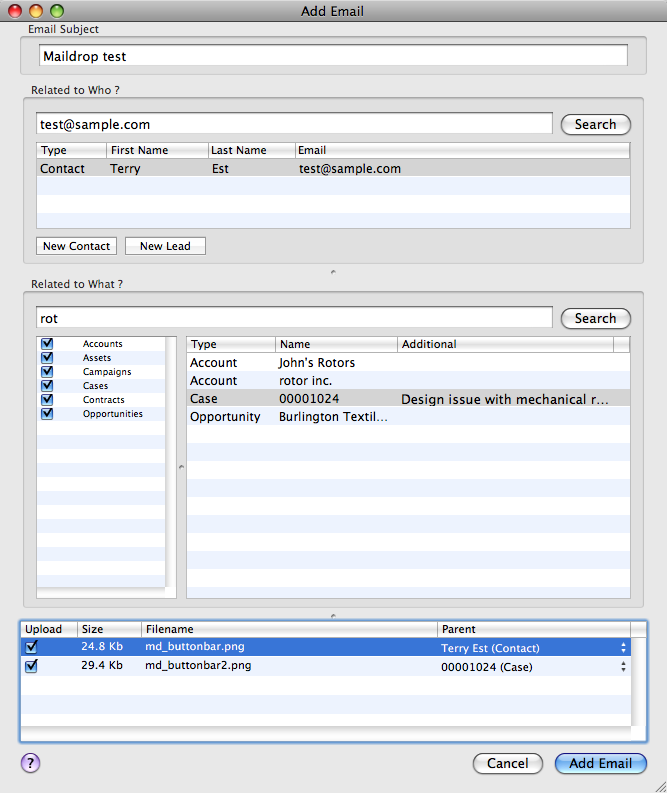Focus the test@sample.com search field
The height and width of the screenshot is (793, 667).
pos(294,123)
